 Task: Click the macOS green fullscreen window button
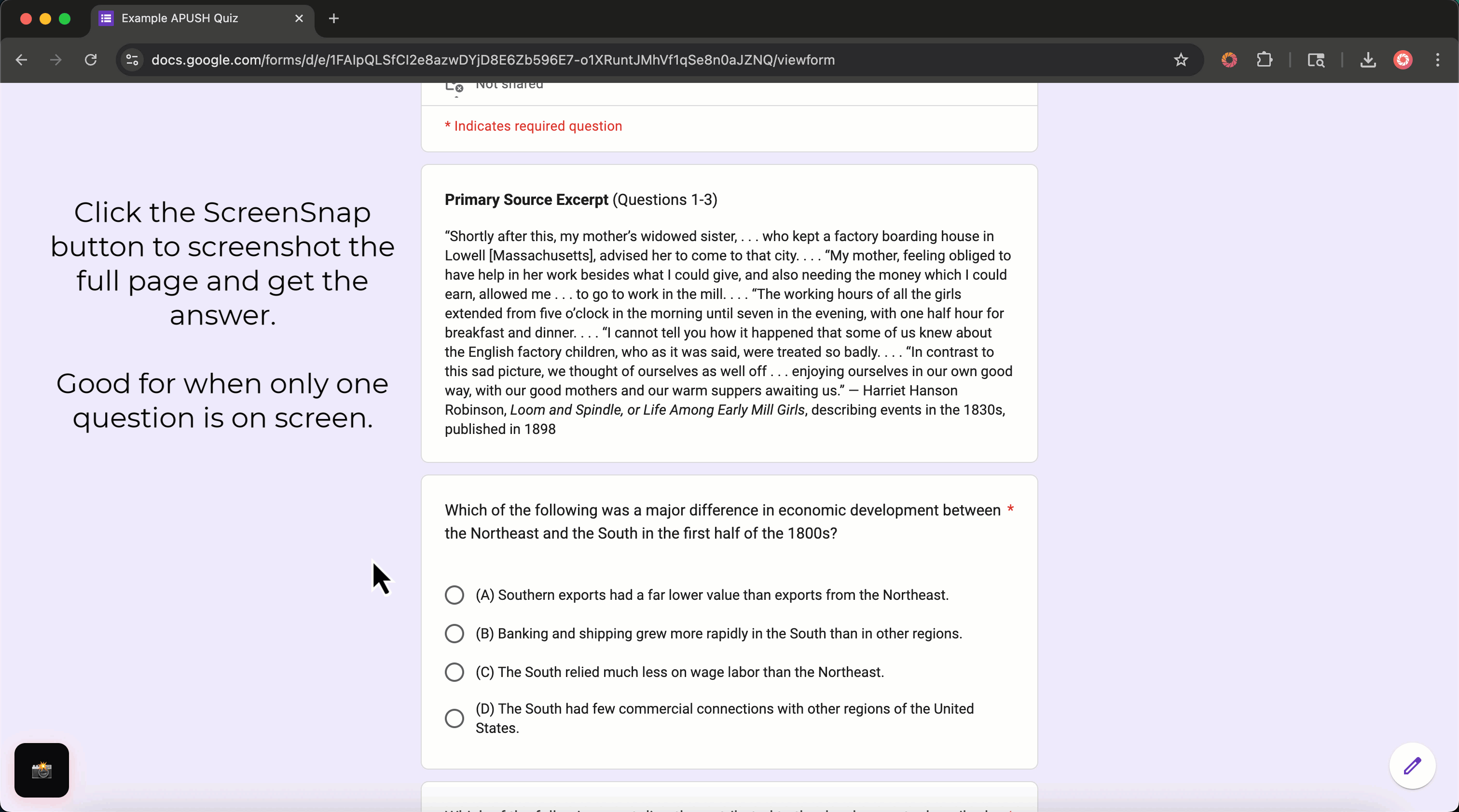coord(65,19)
